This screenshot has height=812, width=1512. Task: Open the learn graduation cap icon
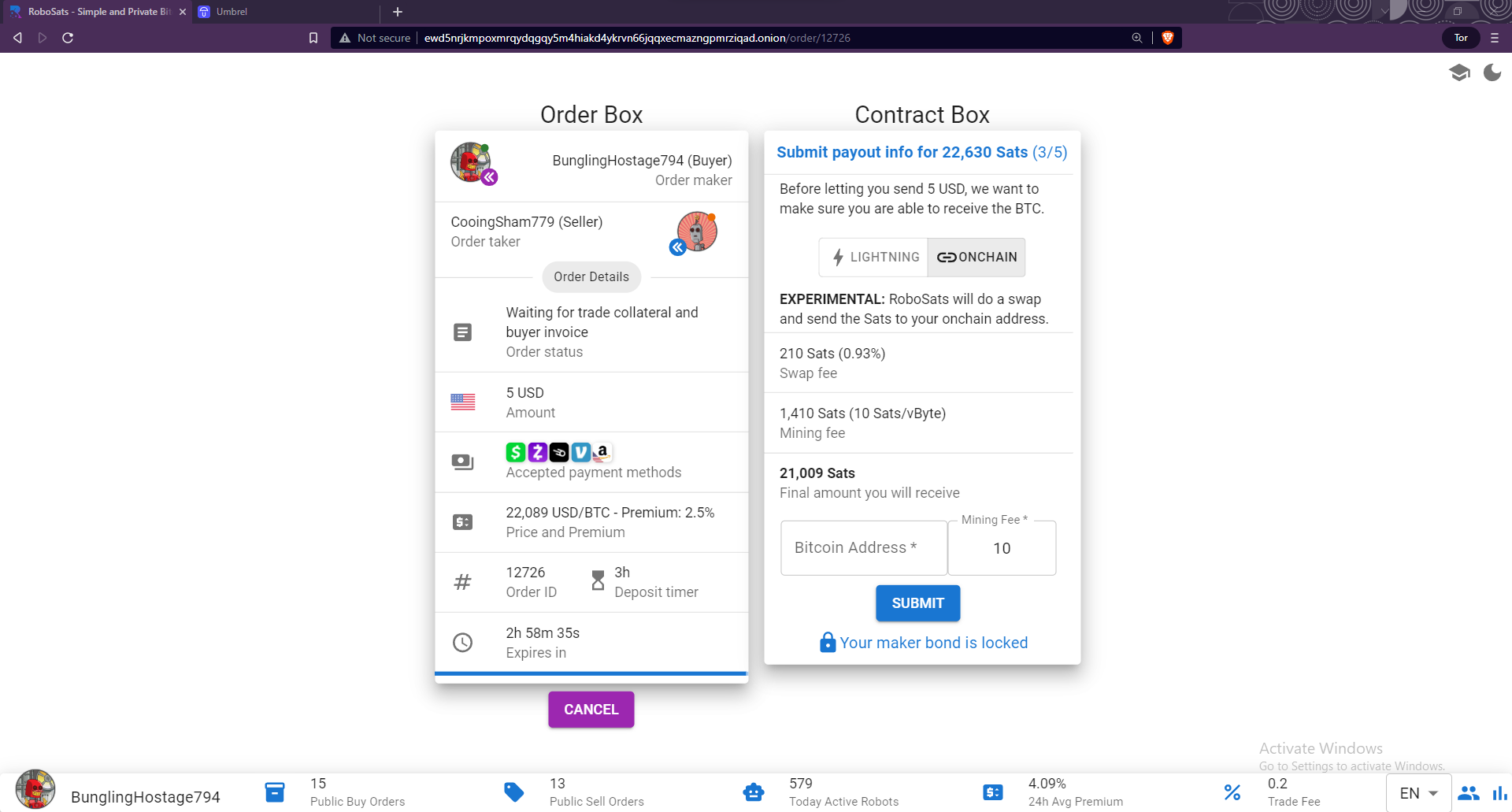[x=1459, y=73]
